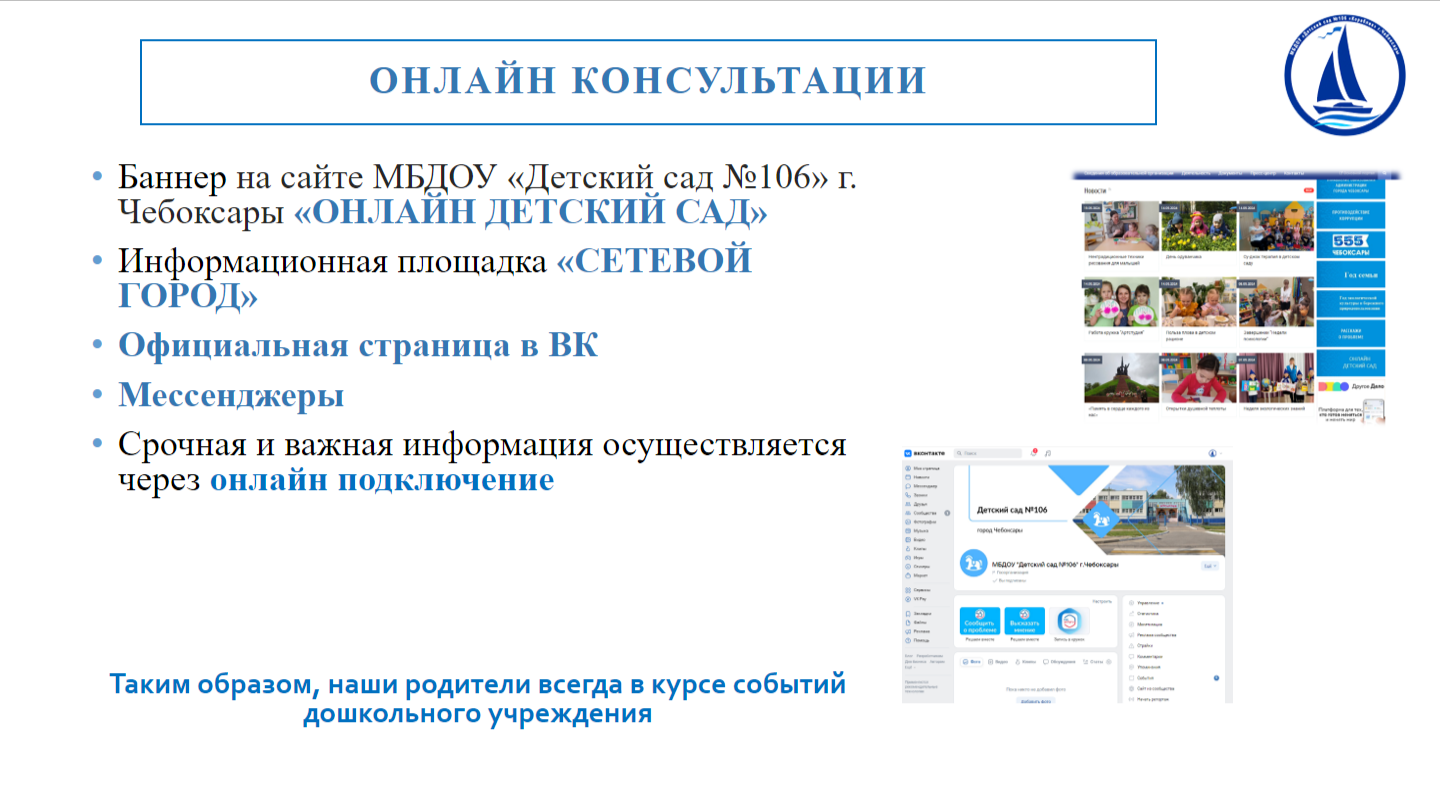Click the rocking horse group avatar
Viewport: 1440px width, 807px height.
tap(972, 563)
